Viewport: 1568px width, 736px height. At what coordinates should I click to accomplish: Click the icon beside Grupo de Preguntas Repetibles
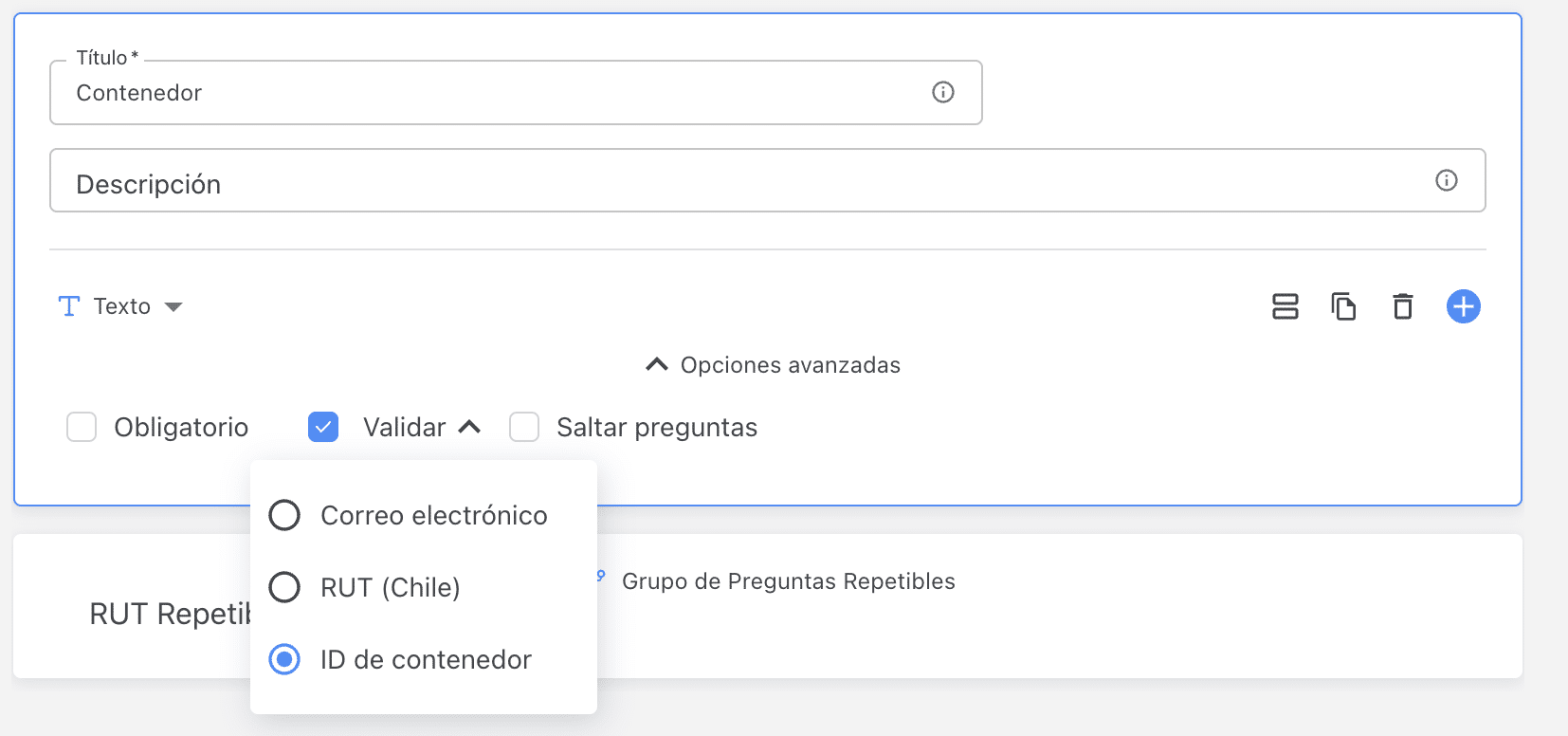pos(601,576)
